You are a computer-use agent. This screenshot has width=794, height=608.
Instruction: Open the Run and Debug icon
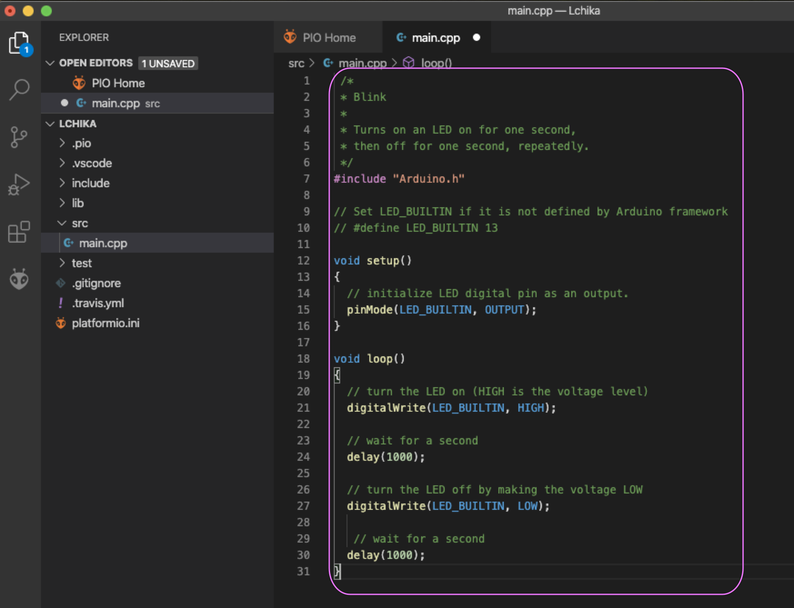(x=19, y=185)
